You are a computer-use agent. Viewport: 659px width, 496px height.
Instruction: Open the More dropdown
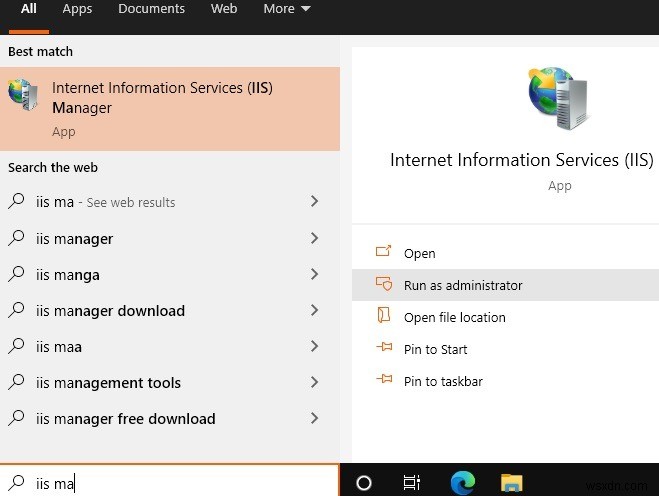(x=287, y=8)
